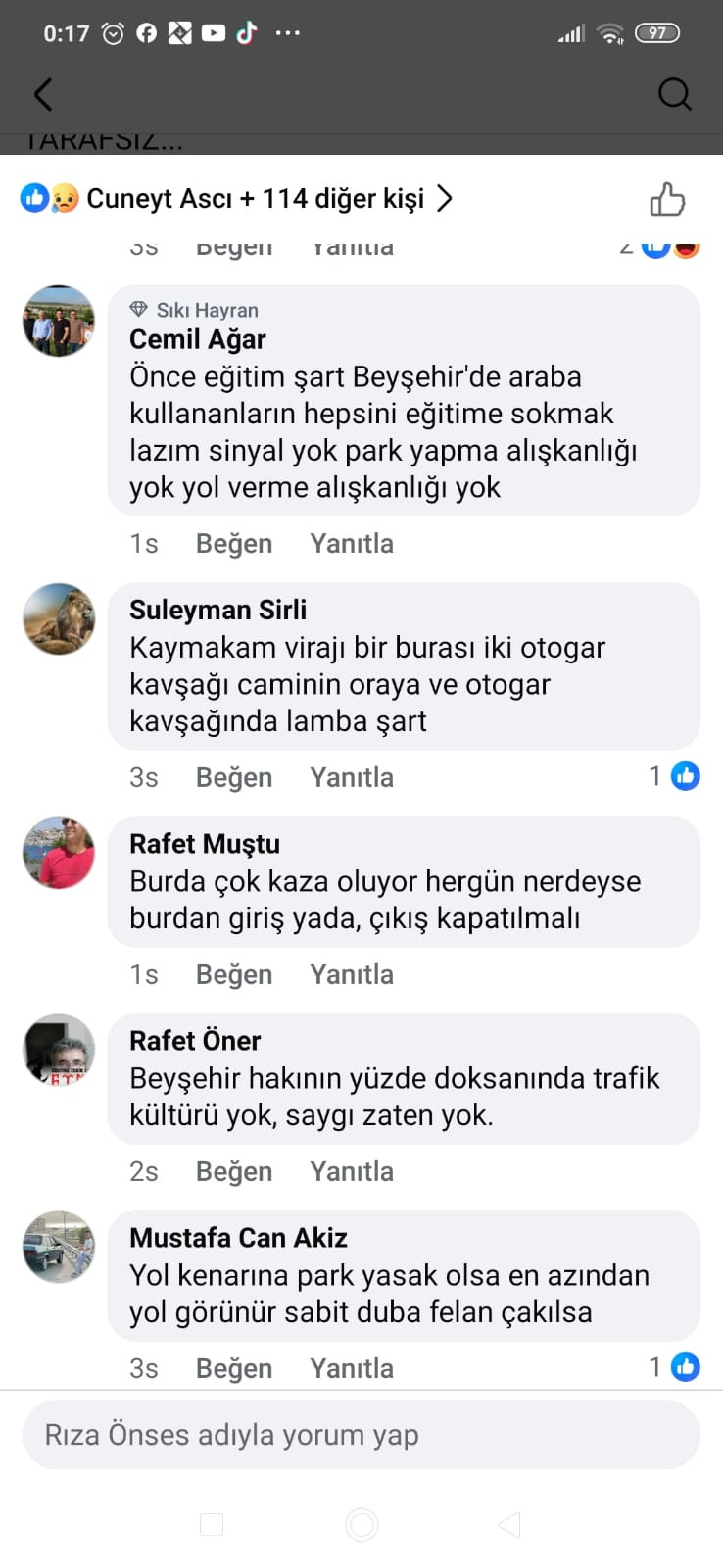The width and height of the screenshot is (723, 1568).
Task: Open Rafet Öner's profile picture
Action: click(x=59, y=1050)
